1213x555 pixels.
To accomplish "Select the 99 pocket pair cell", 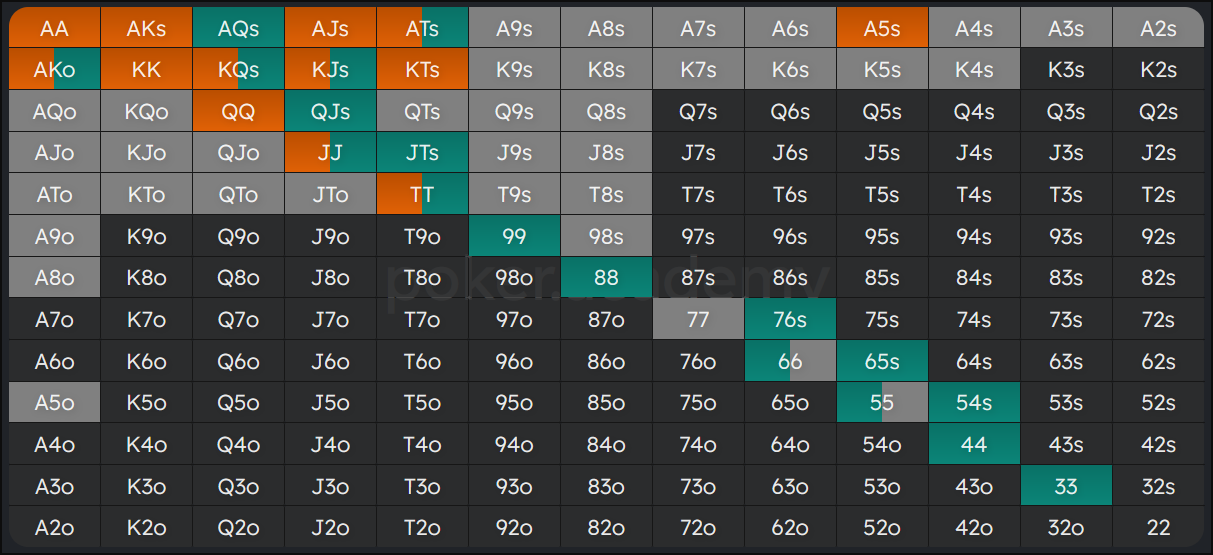I will point(515,236).
